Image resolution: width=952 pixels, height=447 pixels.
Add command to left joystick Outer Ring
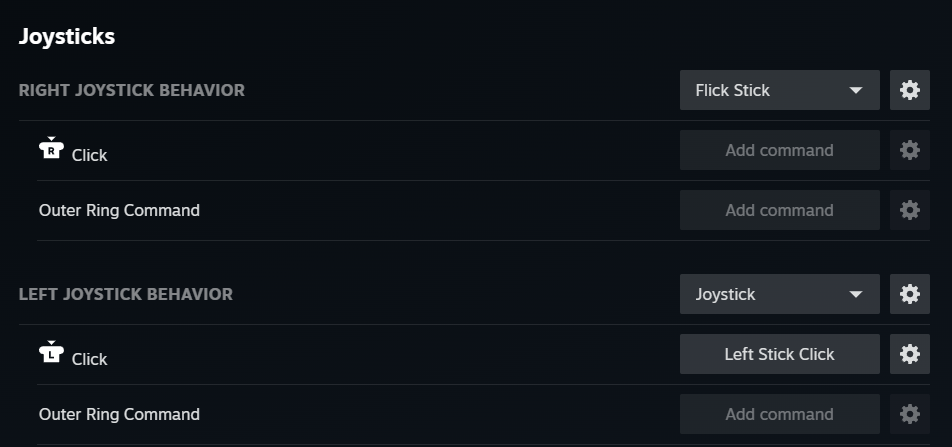779,414
